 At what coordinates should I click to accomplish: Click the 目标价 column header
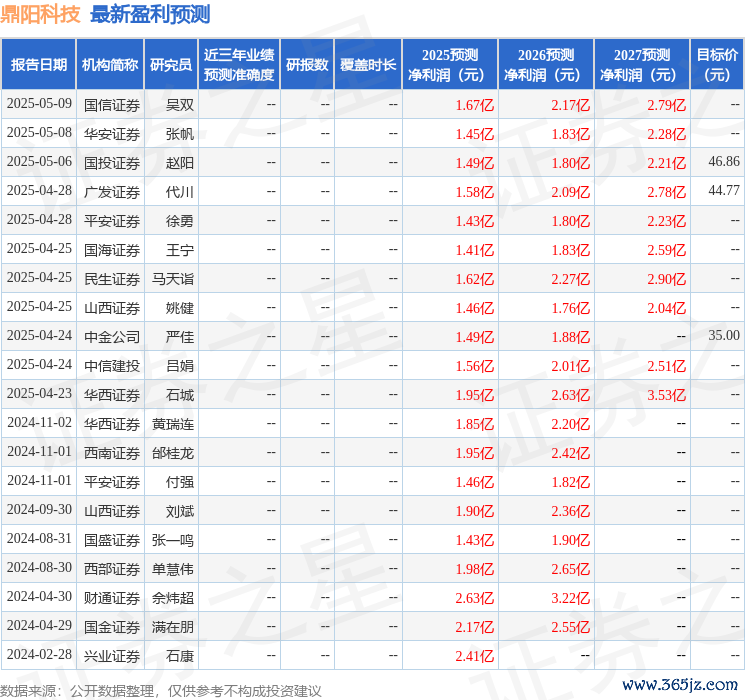(717, 65)
